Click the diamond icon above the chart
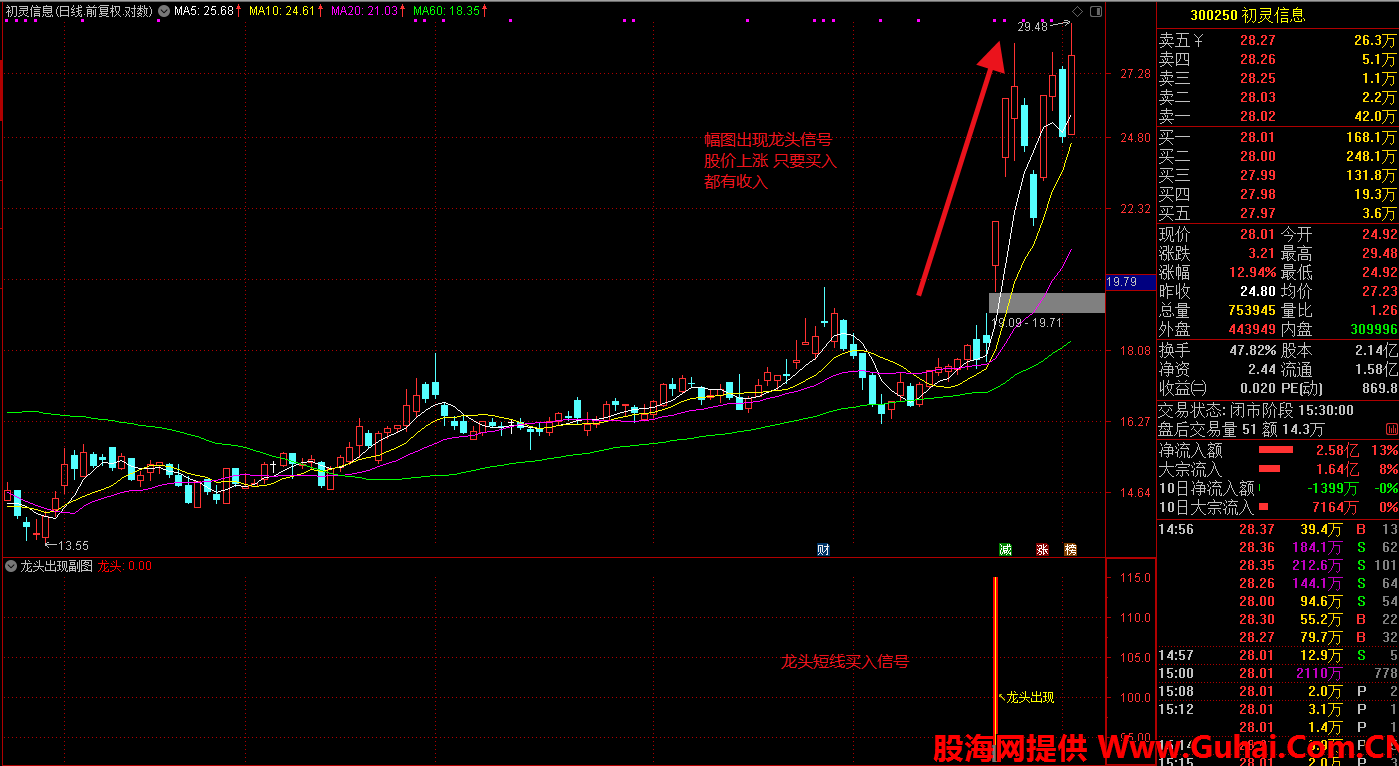Image resolution: width=1399 pixels, height=766 pixels. [x=1077, y=11]
